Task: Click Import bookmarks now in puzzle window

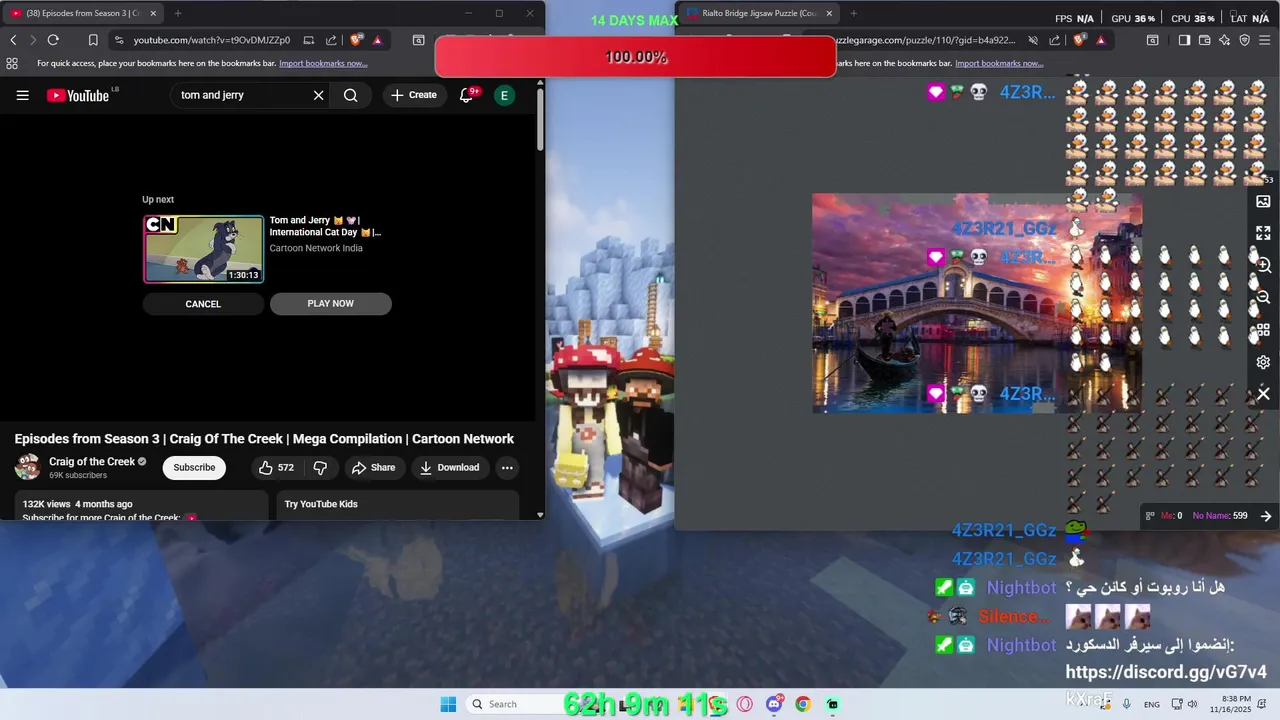Action: pos(999,63)
